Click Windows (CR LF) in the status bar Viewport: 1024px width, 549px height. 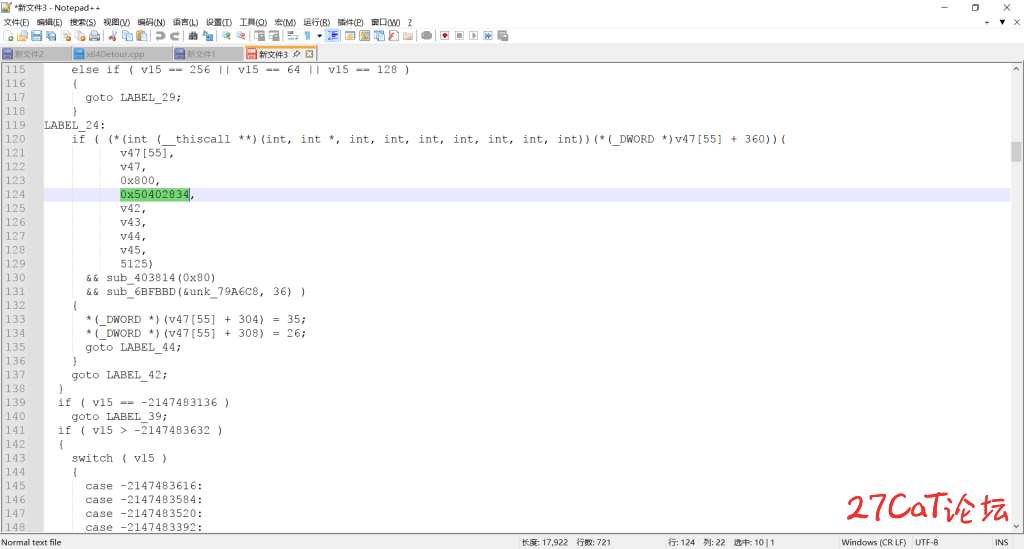(873, 542)
